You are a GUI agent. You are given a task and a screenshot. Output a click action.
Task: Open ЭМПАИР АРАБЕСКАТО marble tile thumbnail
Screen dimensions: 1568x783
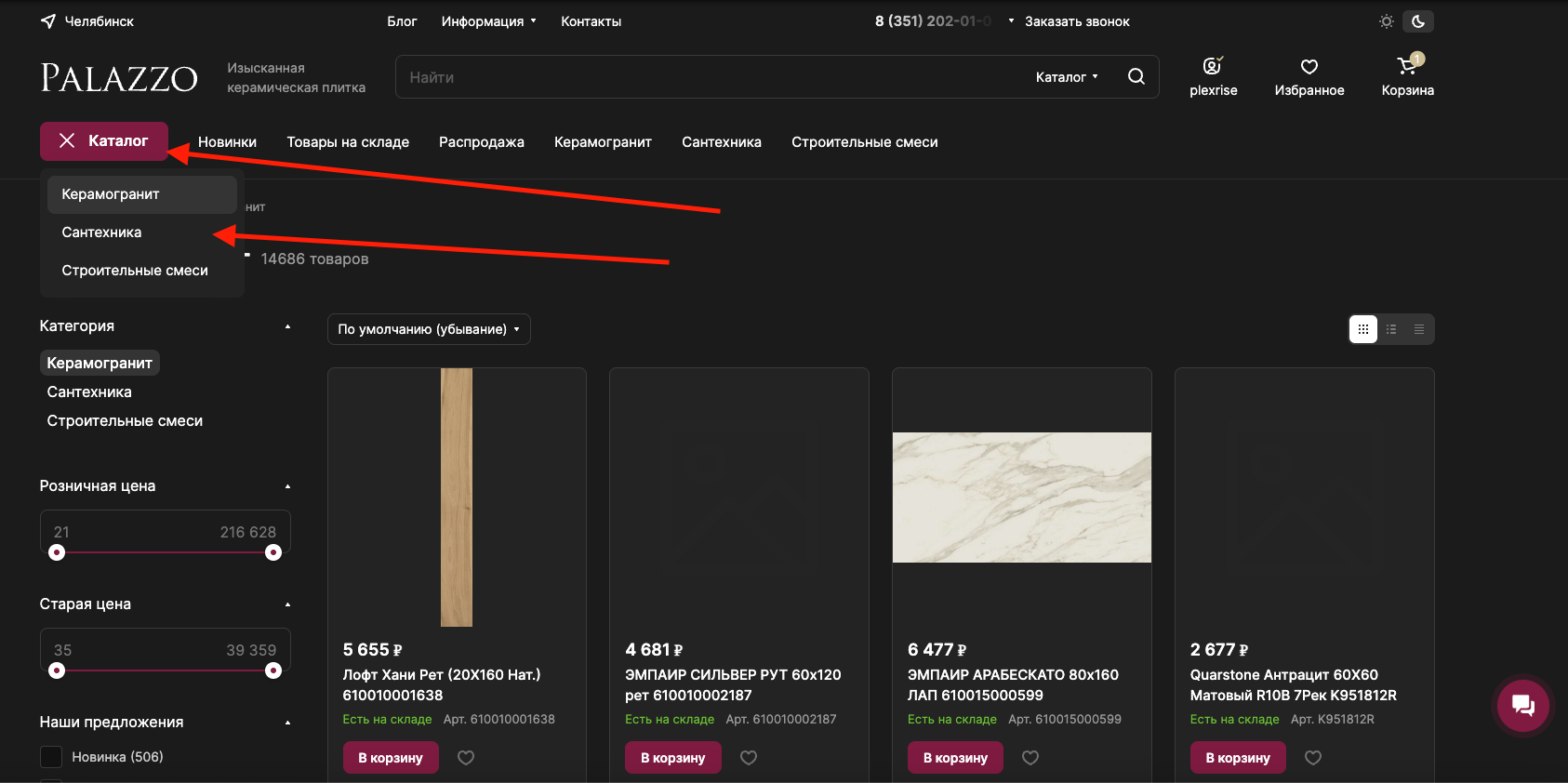[1022, 498]
